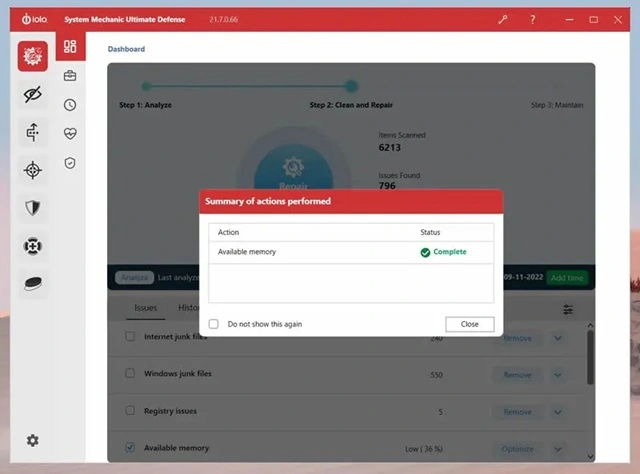
Task: Open the privacy crossed-eye icon in sidebar
Action: click(33, 94)
